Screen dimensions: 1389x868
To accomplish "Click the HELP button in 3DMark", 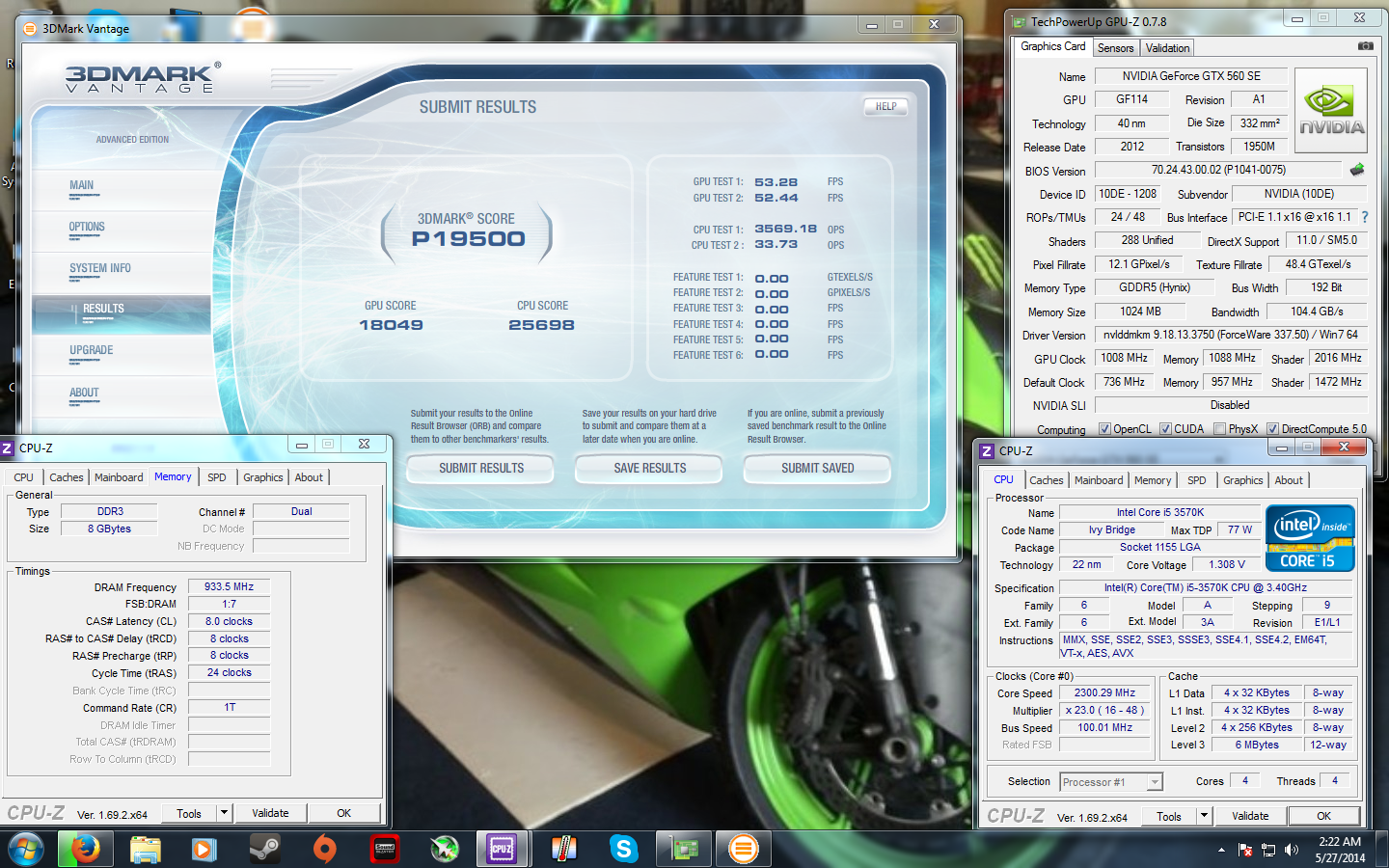I will pos(885,107).
